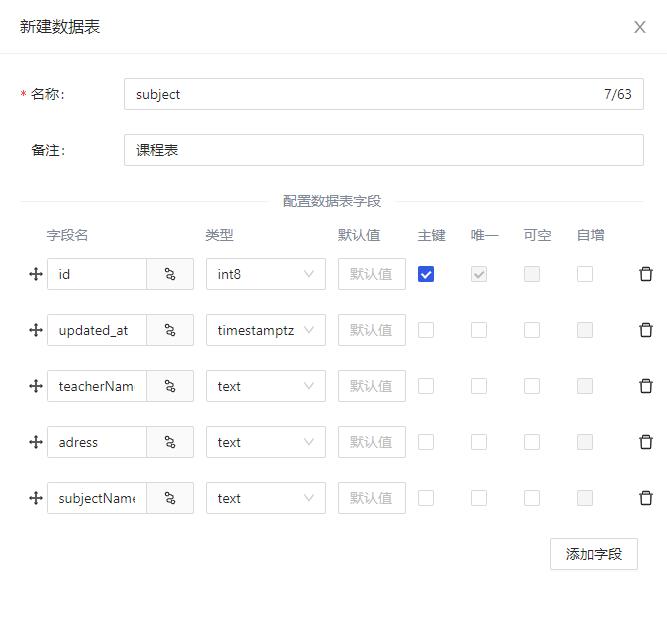Focus the 名称 input containing subject
Image resolution: width=667 pixels, height=620 pixels.
(384, 94)
